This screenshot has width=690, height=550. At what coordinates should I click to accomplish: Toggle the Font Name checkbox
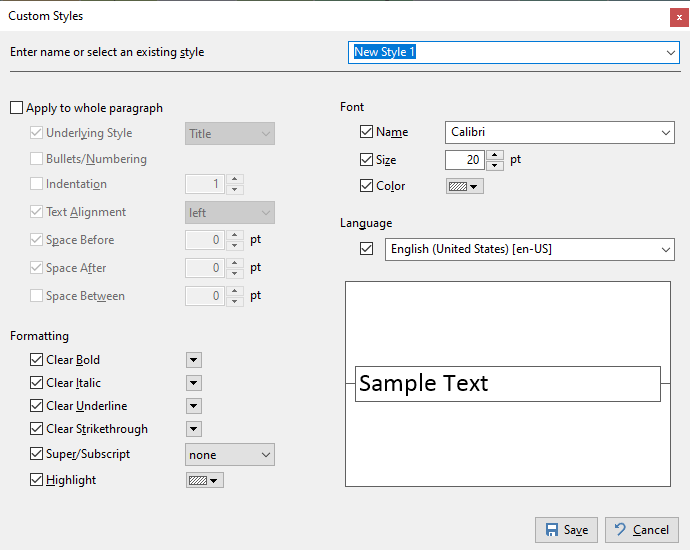point(366,132)
